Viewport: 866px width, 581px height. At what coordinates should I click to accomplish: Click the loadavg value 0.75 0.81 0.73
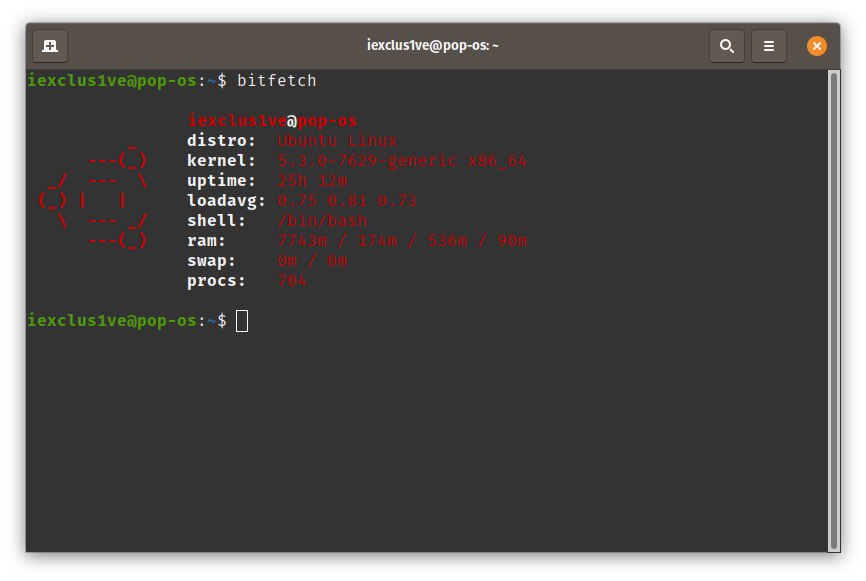(x=347, y=200)
